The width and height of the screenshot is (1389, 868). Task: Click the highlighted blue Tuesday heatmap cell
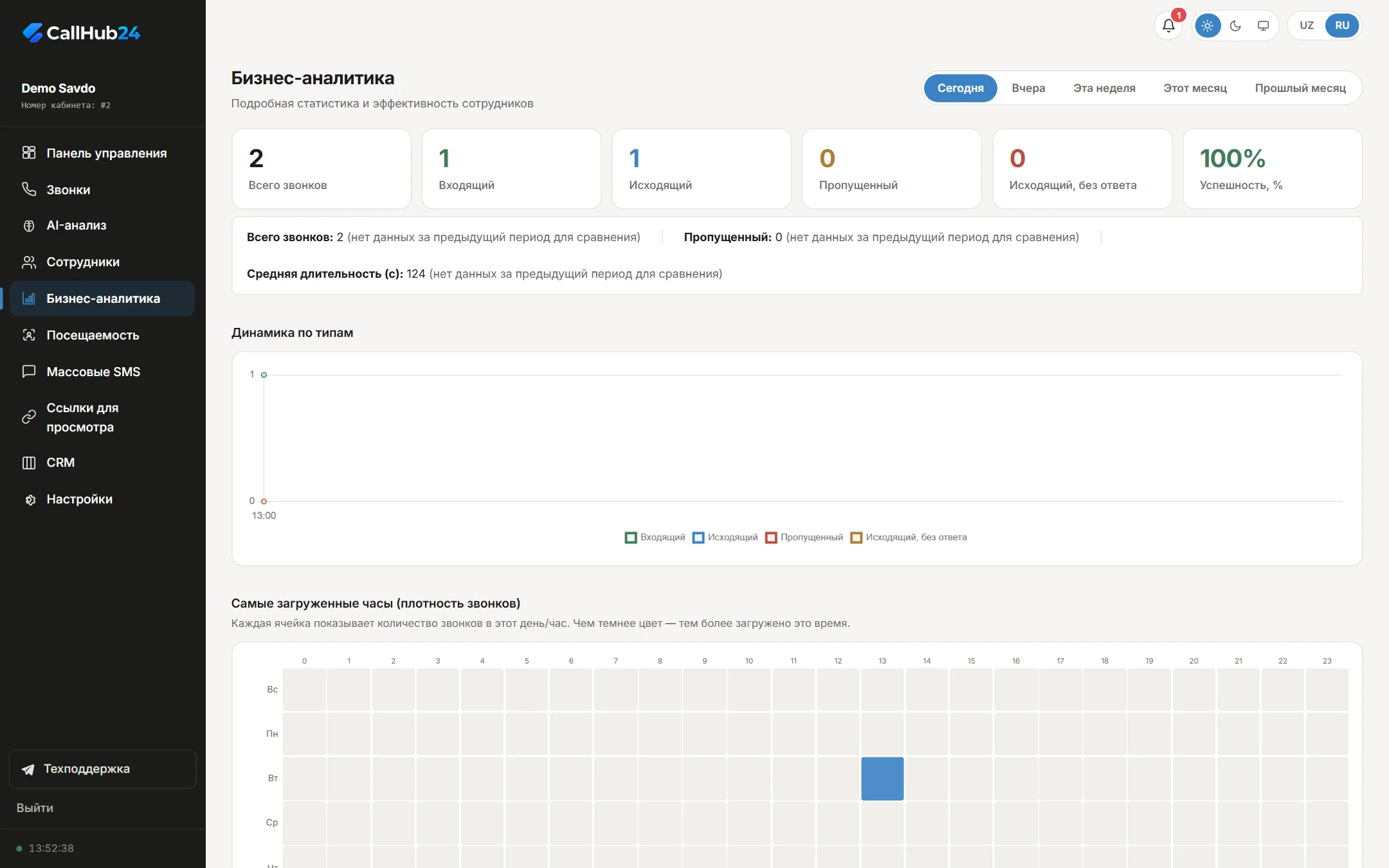coord(882,779)
